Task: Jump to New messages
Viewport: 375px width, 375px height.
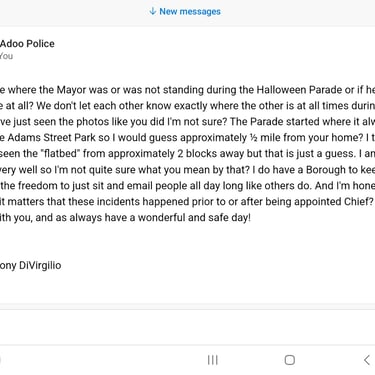Action: [185, 12]
